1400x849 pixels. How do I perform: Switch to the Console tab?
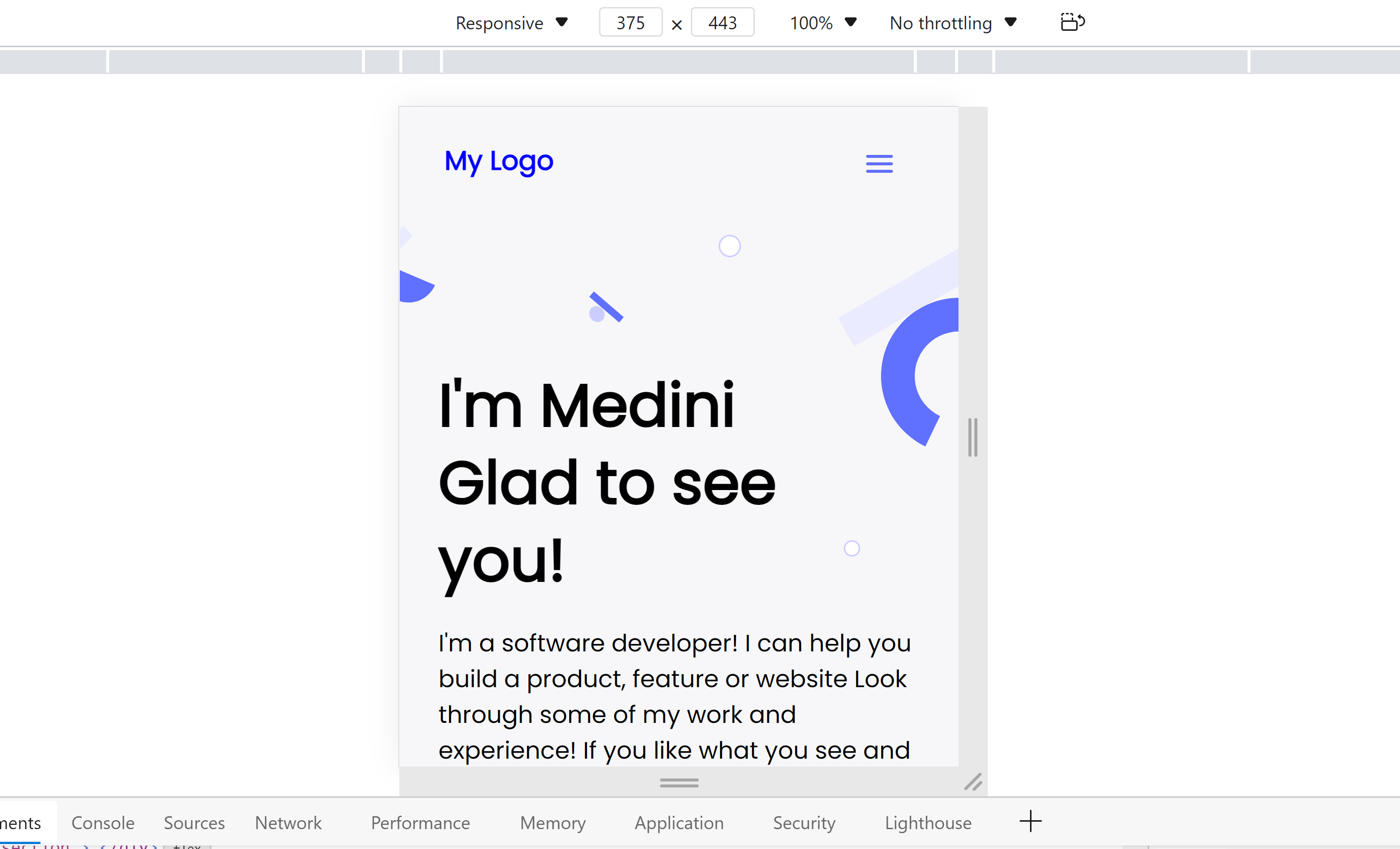tap(103, 822)
